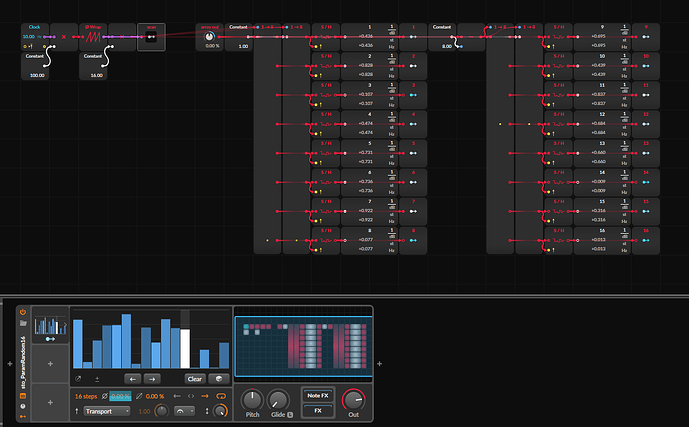Image resolution: width=689 pixels, height=427 pixels.
Task: Click the 16 steps count field
Action: tap(87, 396)
